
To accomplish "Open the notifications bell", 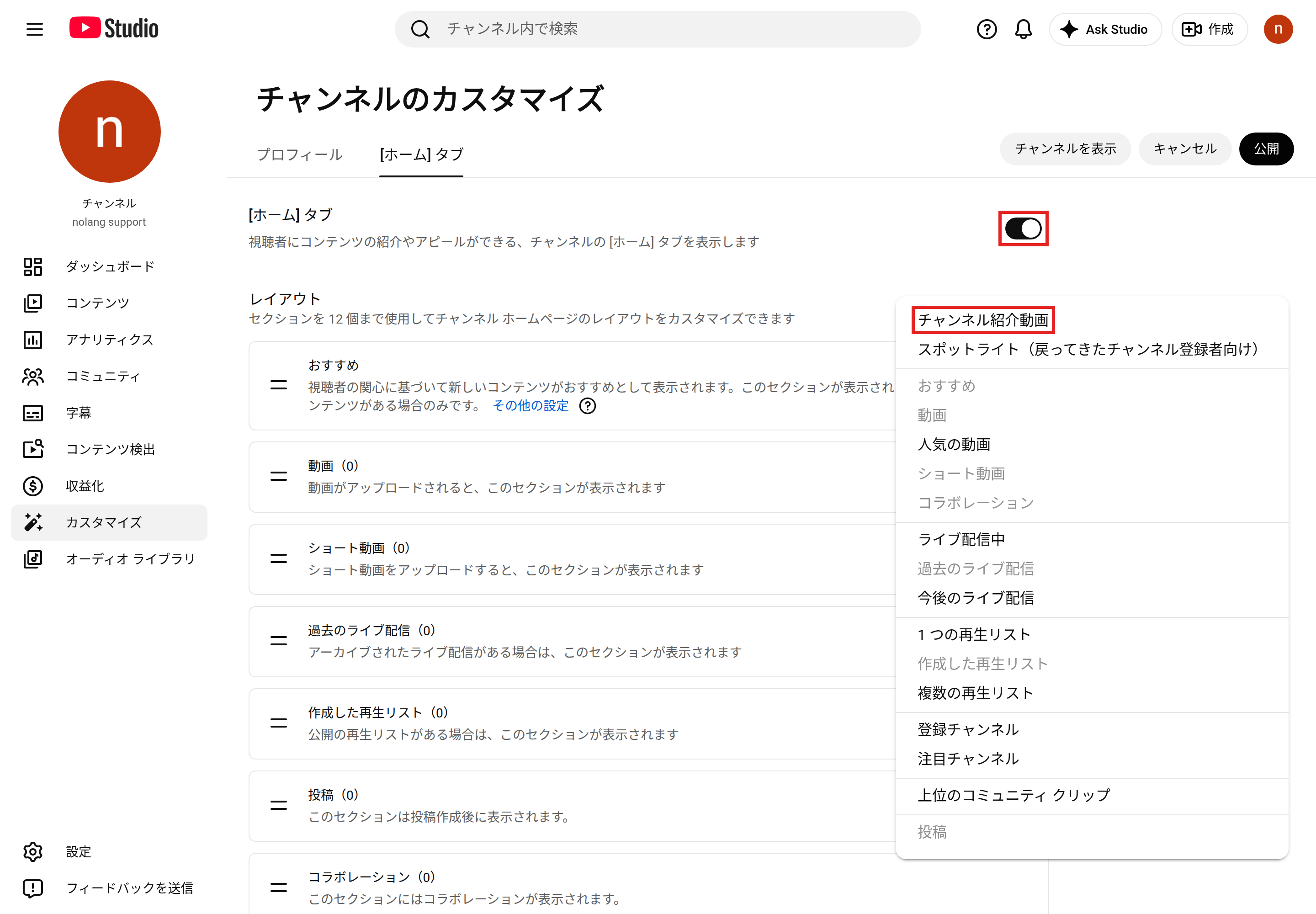I will pos(1023,29).
